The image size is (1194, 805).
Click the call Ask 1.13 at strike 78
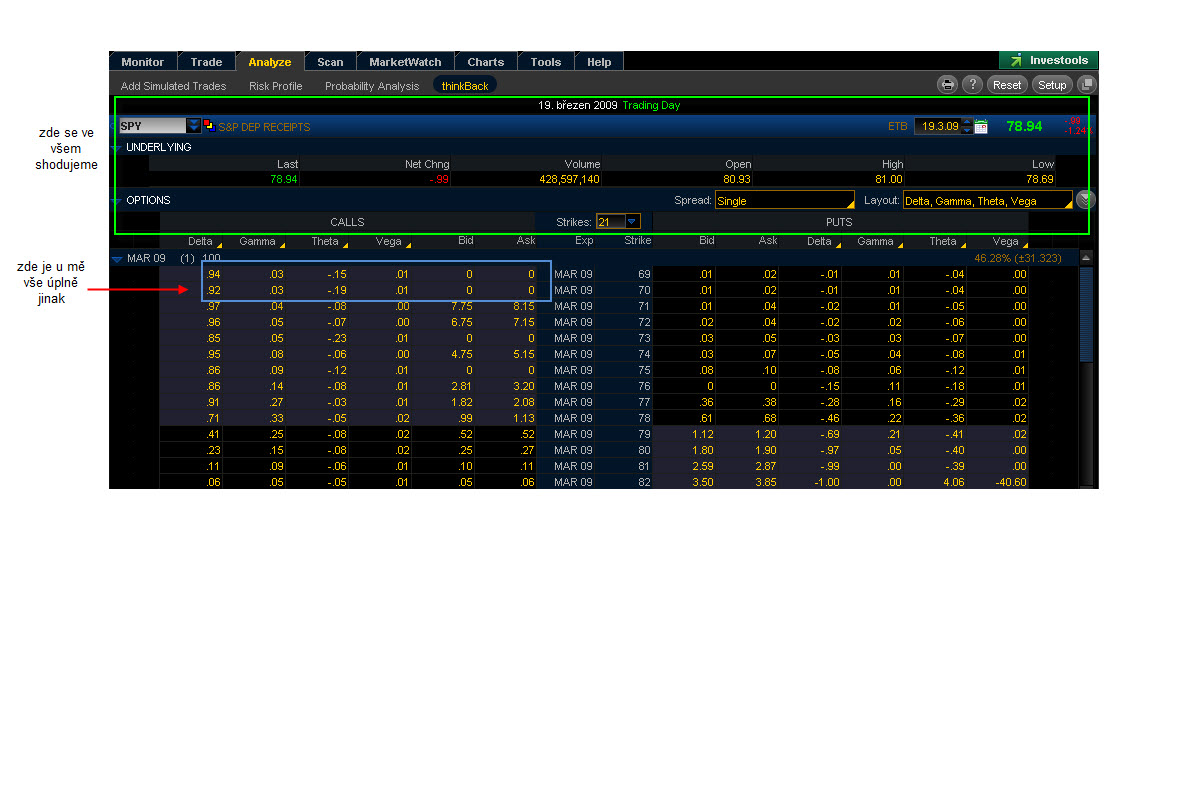(524, 418)
